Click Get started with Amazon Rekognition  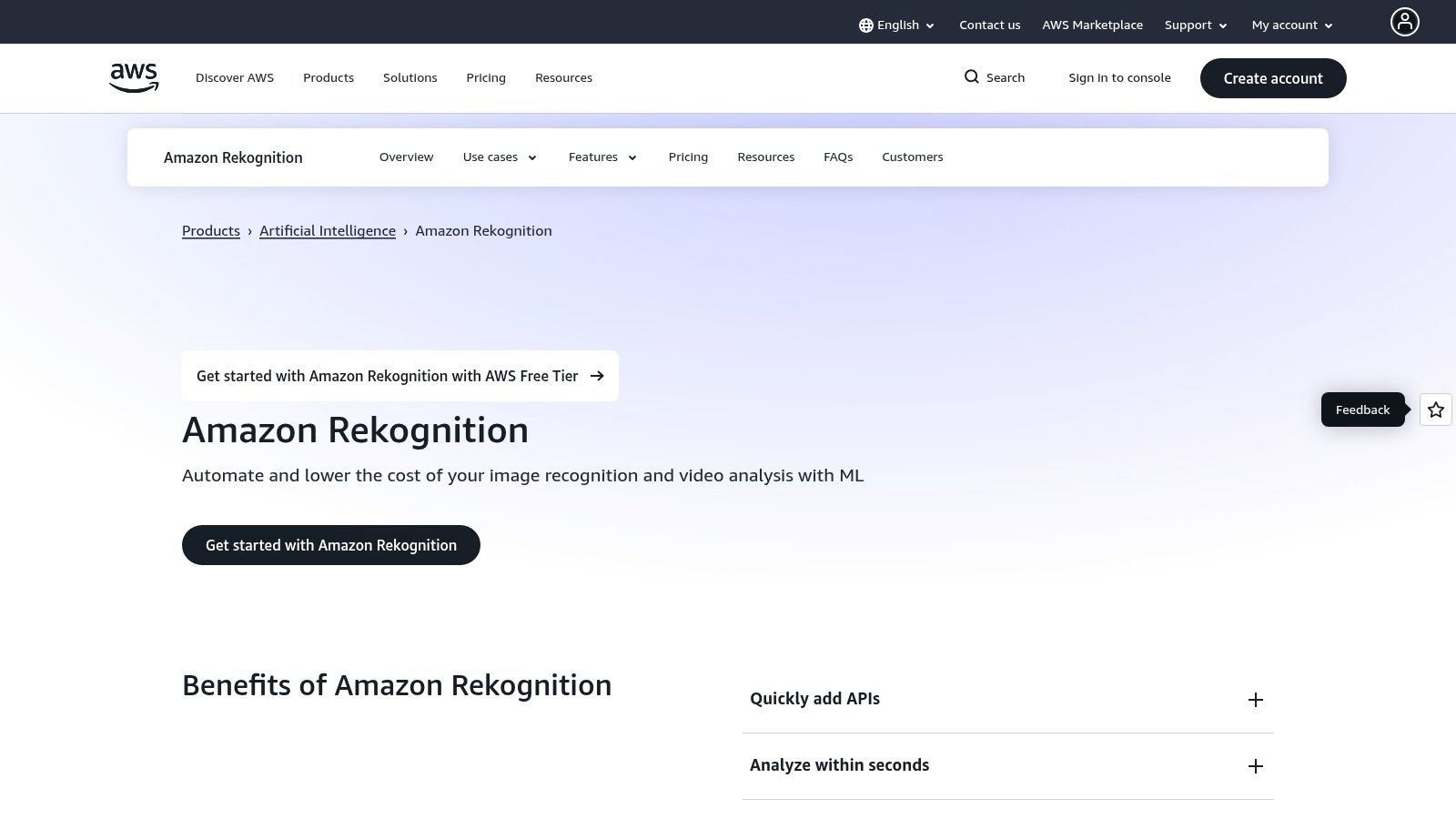(331, 545)
